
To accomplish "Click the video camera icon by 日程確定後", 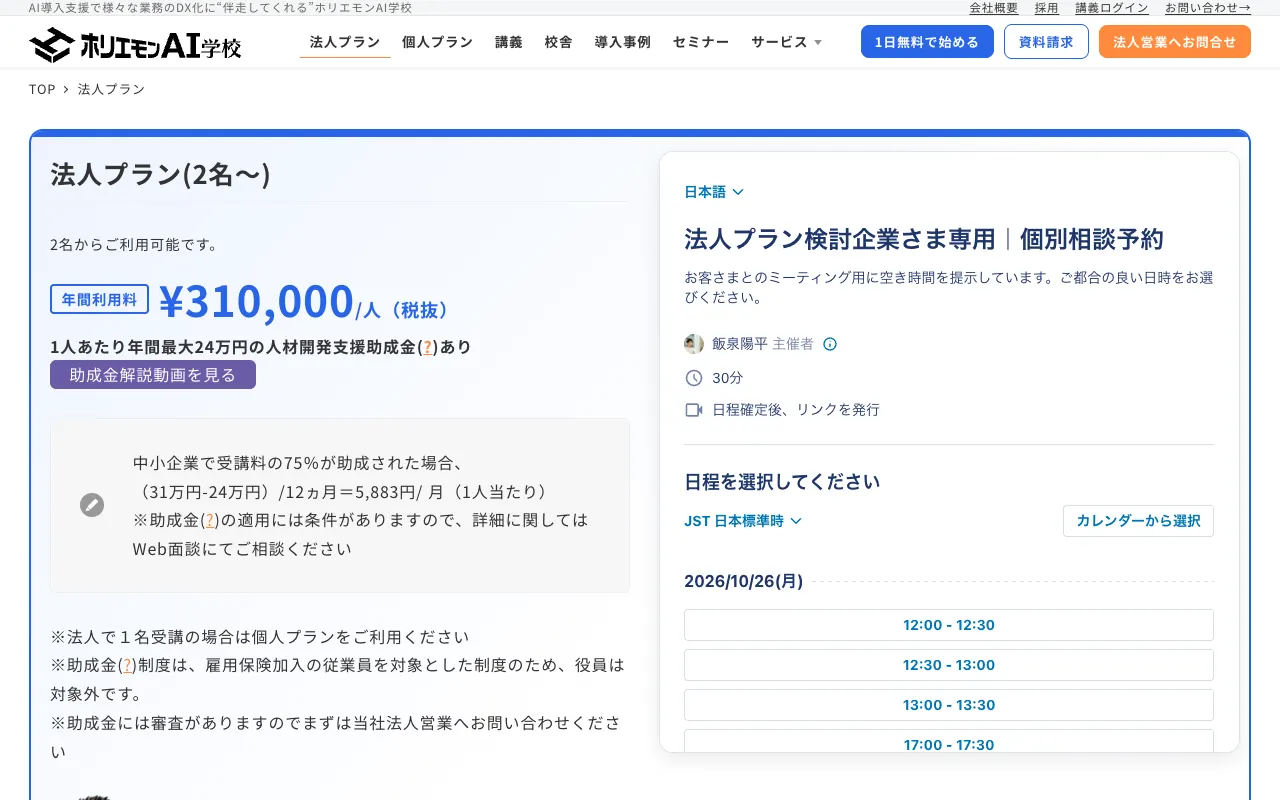I will coord(694,410).
